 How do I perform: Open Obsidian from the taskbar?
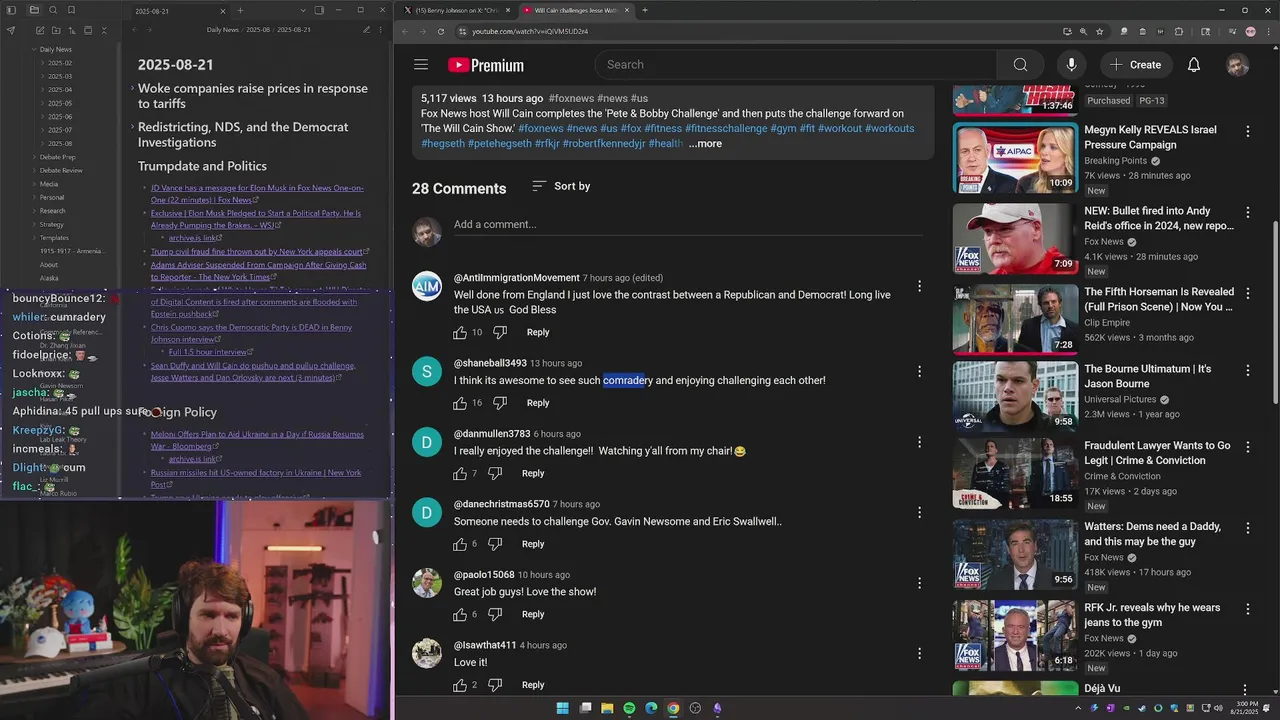click(x=717, y=708)
